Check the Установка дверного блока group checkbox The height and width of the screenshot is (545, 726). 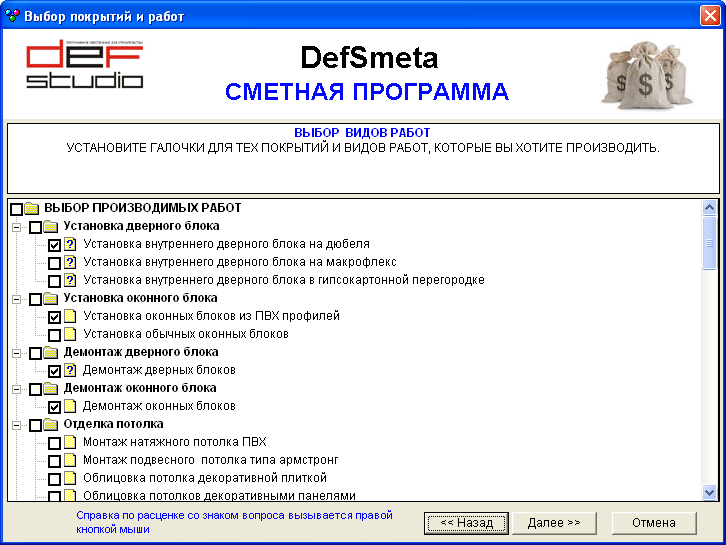[x=36, y=227]
